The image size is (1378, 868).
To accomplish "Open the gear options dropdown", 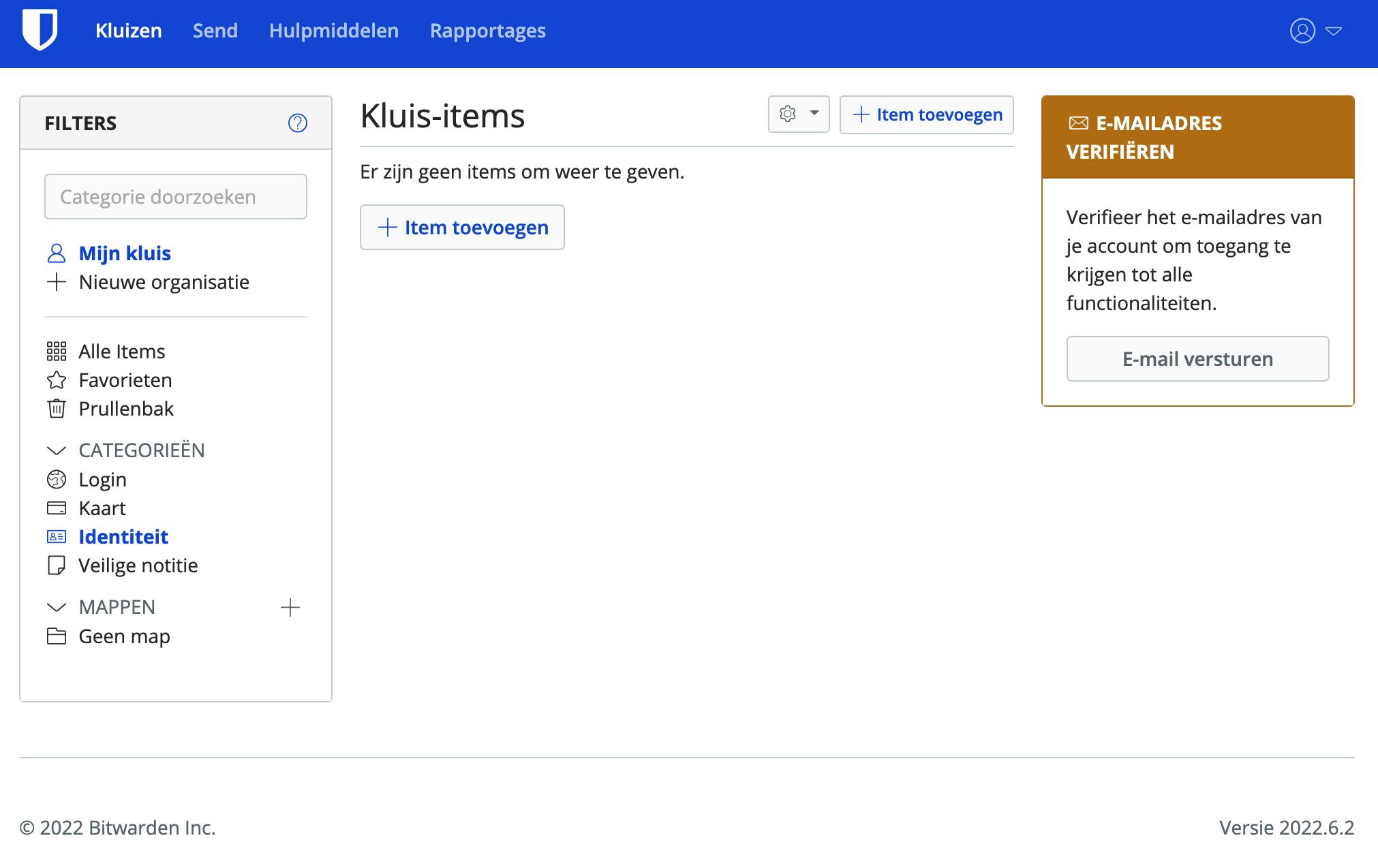I will (x=798, y=114).
